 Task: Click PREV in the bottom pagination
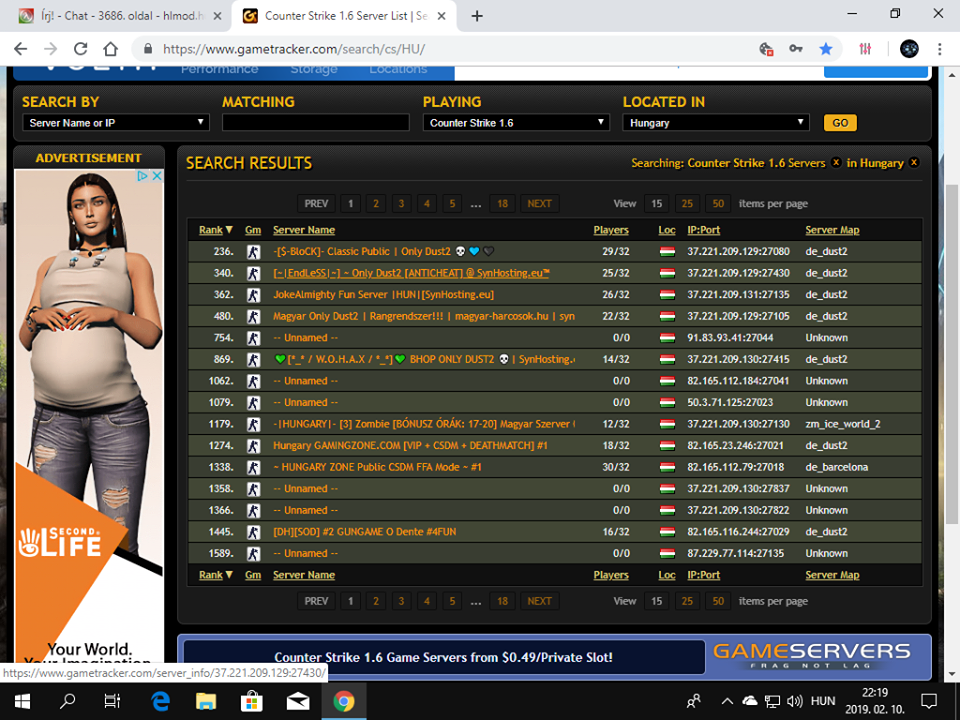point(317,601)
